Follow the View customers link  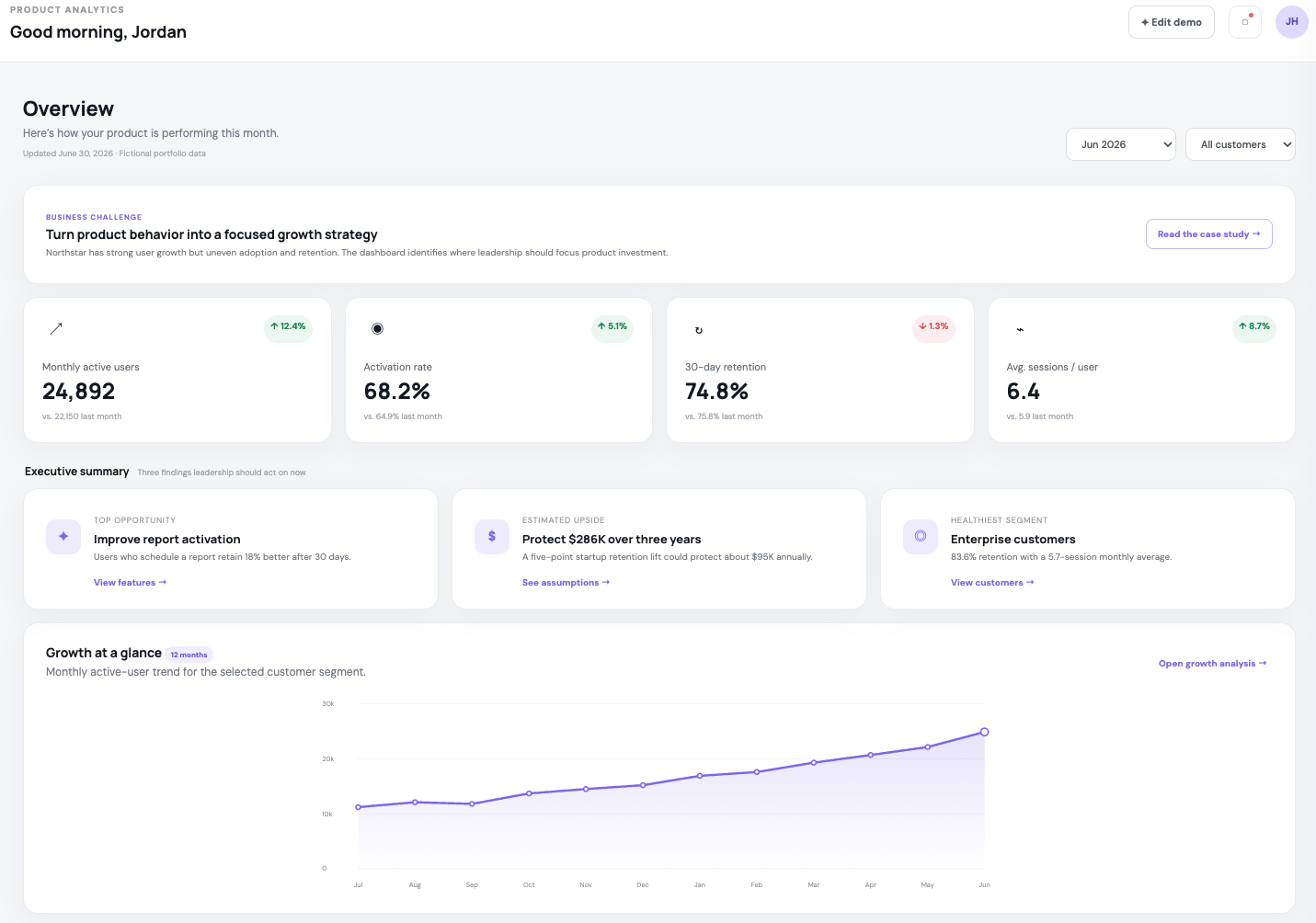click(992, 583)
